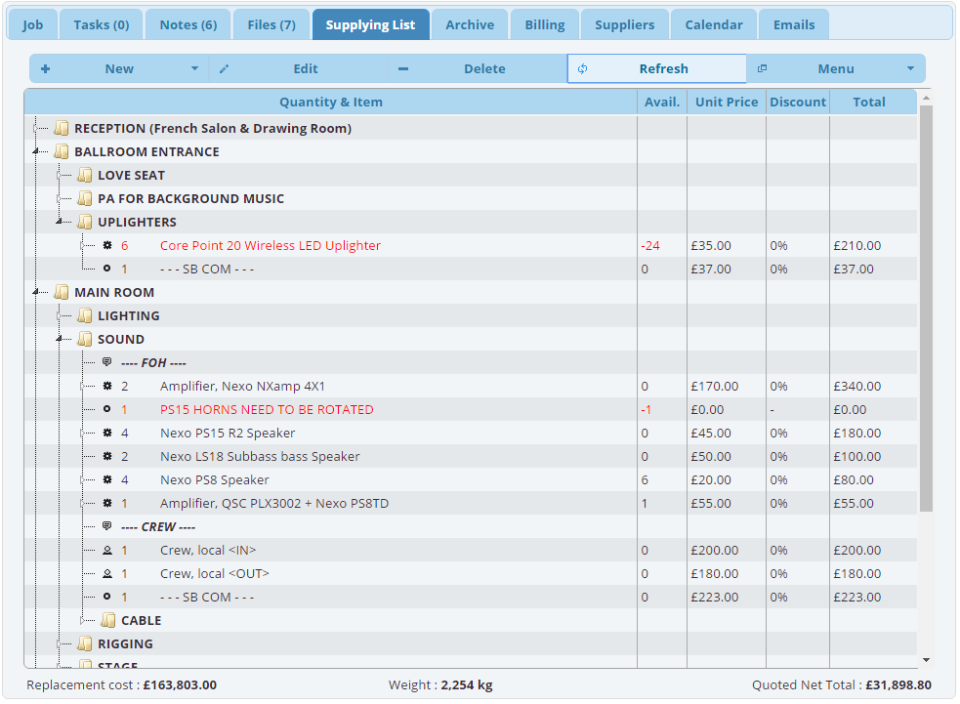
Task: Click the scrollbar up arrow
Action: [x=926, y=97]
